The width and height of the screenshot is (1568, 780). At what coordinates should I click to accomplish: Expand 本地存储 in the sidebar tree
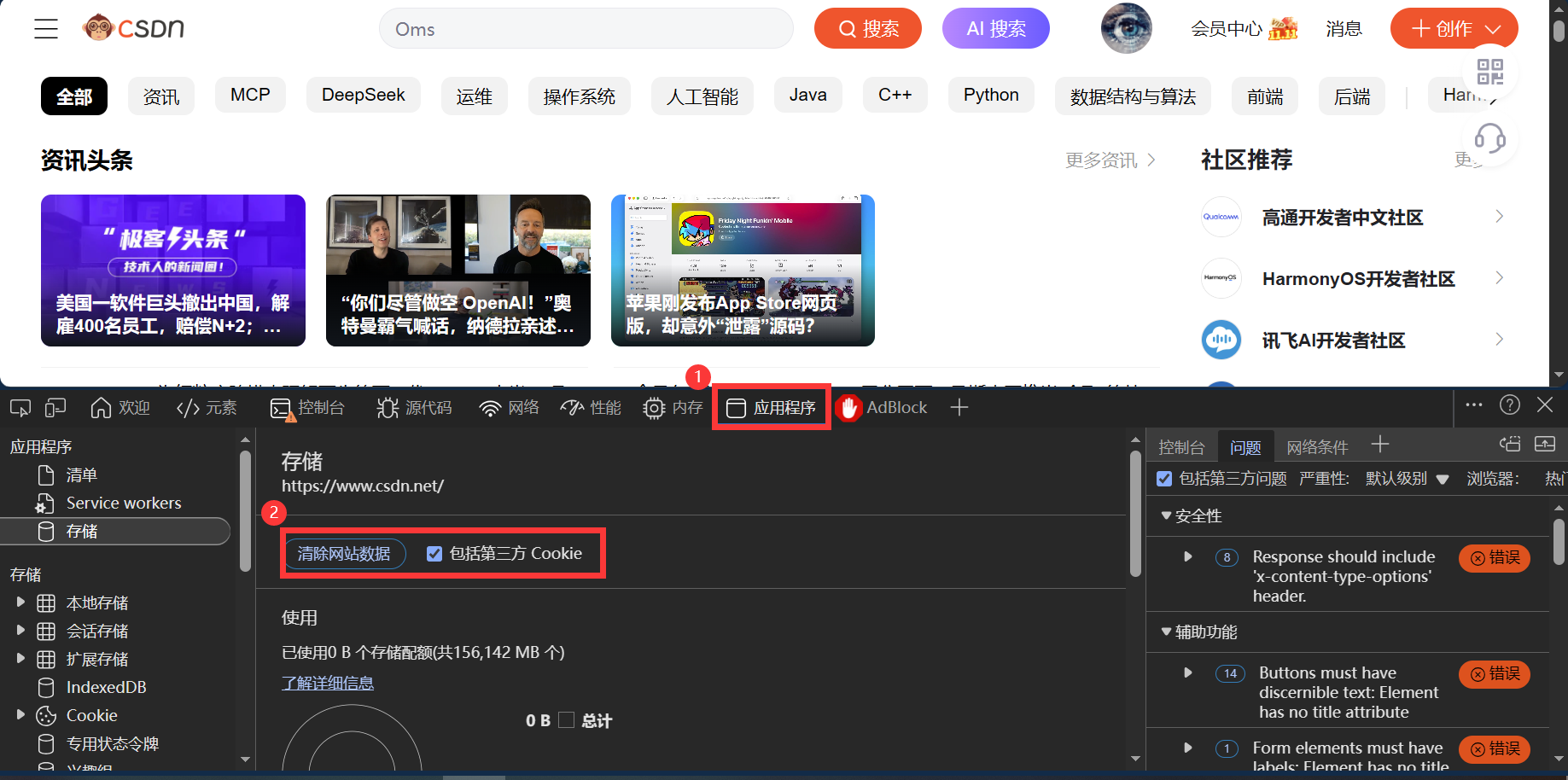[20, 602]
